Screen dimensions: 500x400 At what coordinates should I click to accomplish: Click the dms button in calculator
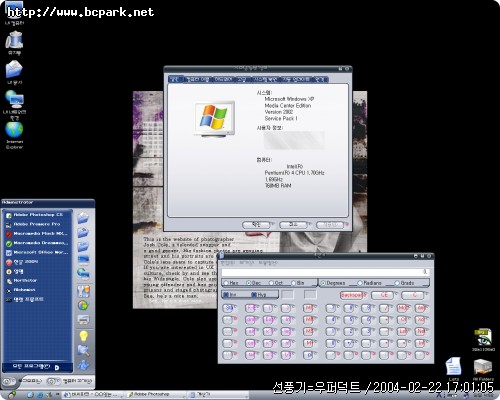click(250, 320)
